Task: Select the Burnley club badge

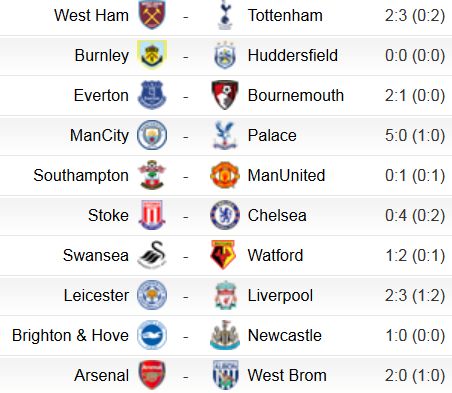Action: tap(152, 55)
